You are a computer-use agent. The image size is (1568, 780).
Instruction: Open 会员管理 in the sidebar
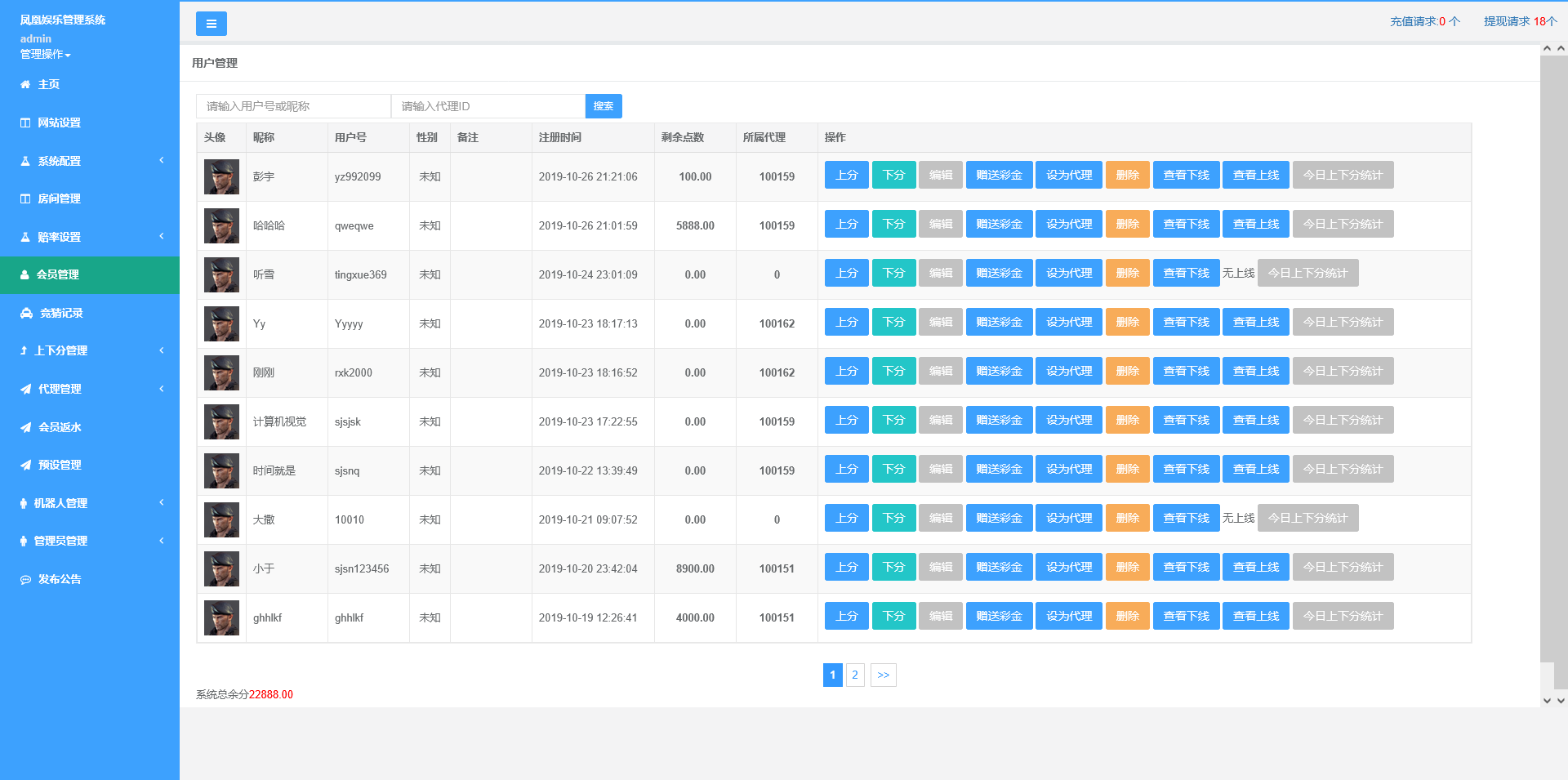pos(57,275)
